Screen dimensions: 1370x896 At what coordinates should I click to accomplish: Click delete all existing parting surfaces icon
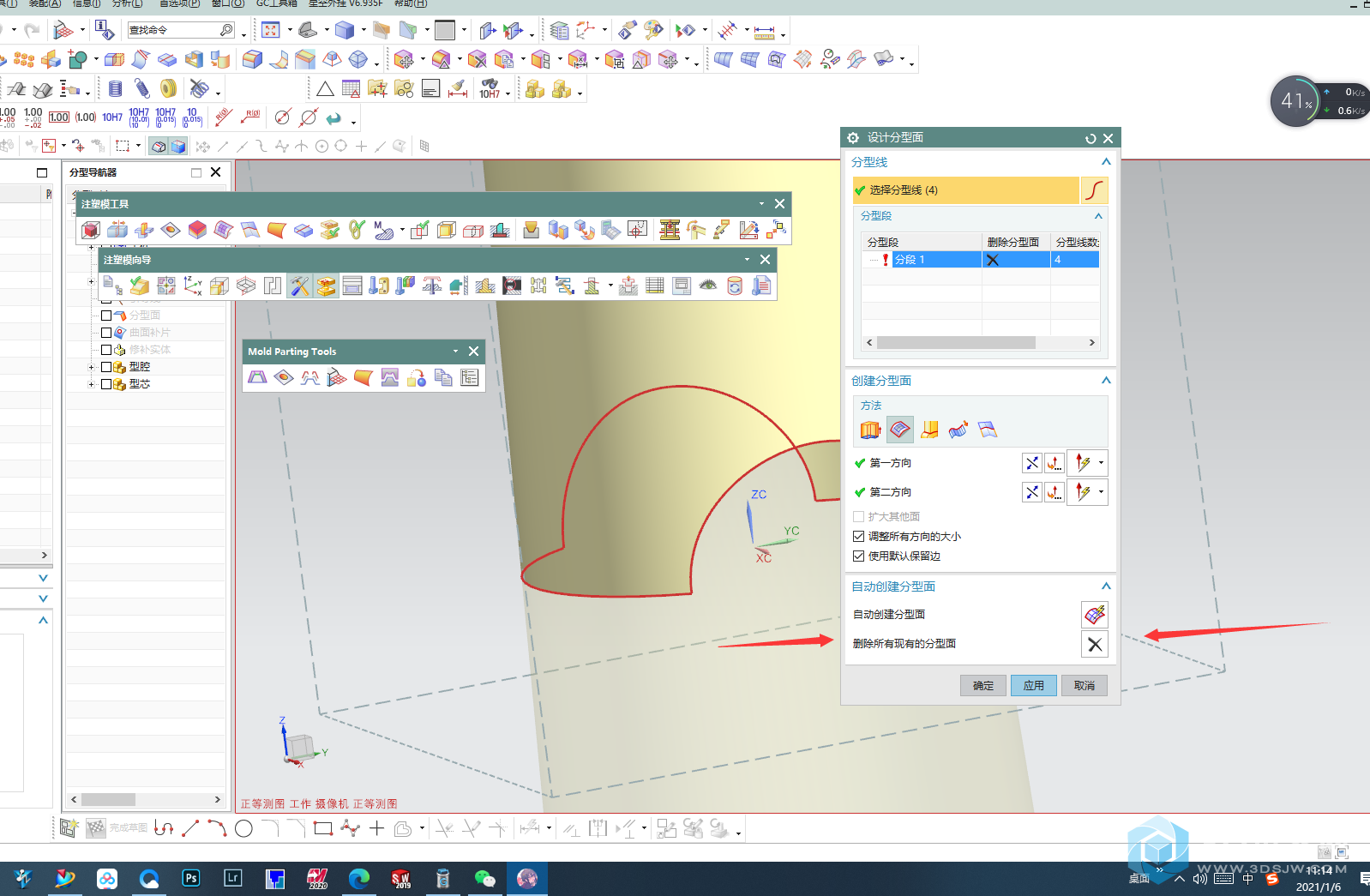[1094, 644]
